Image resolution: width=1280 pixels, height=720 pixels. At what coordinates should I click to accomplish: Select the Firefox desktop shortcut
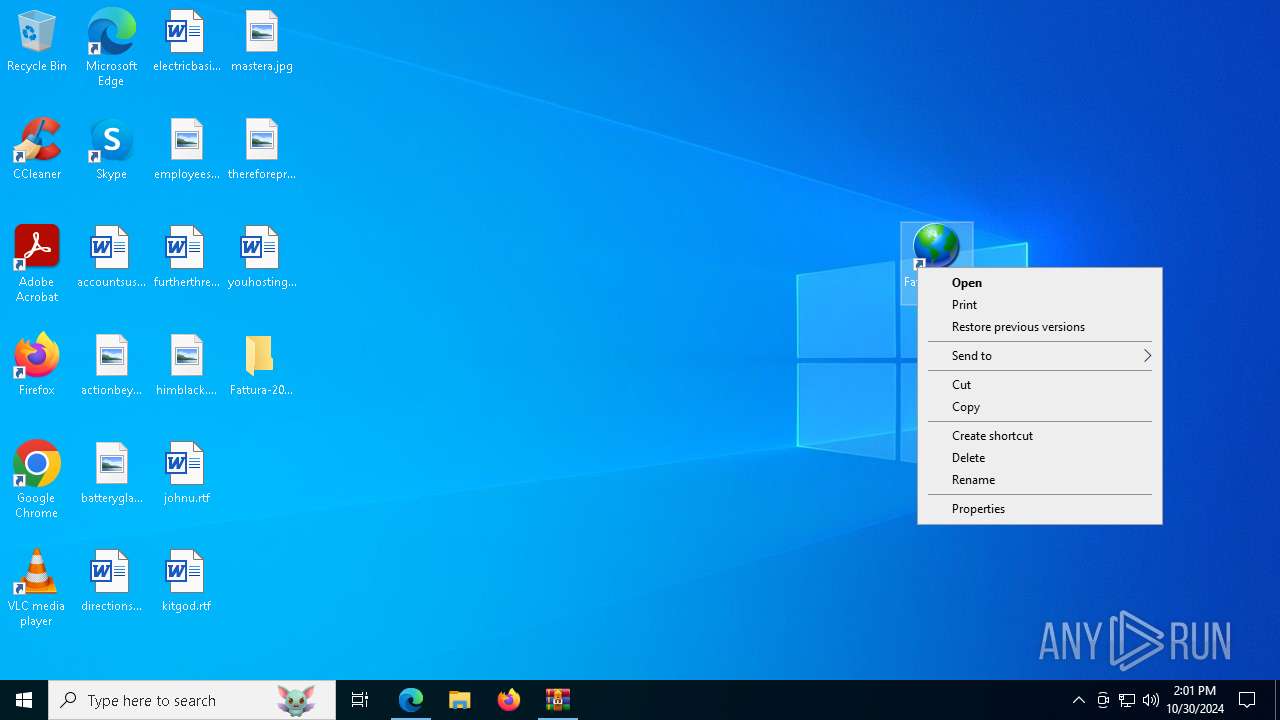tap(37, 366)
